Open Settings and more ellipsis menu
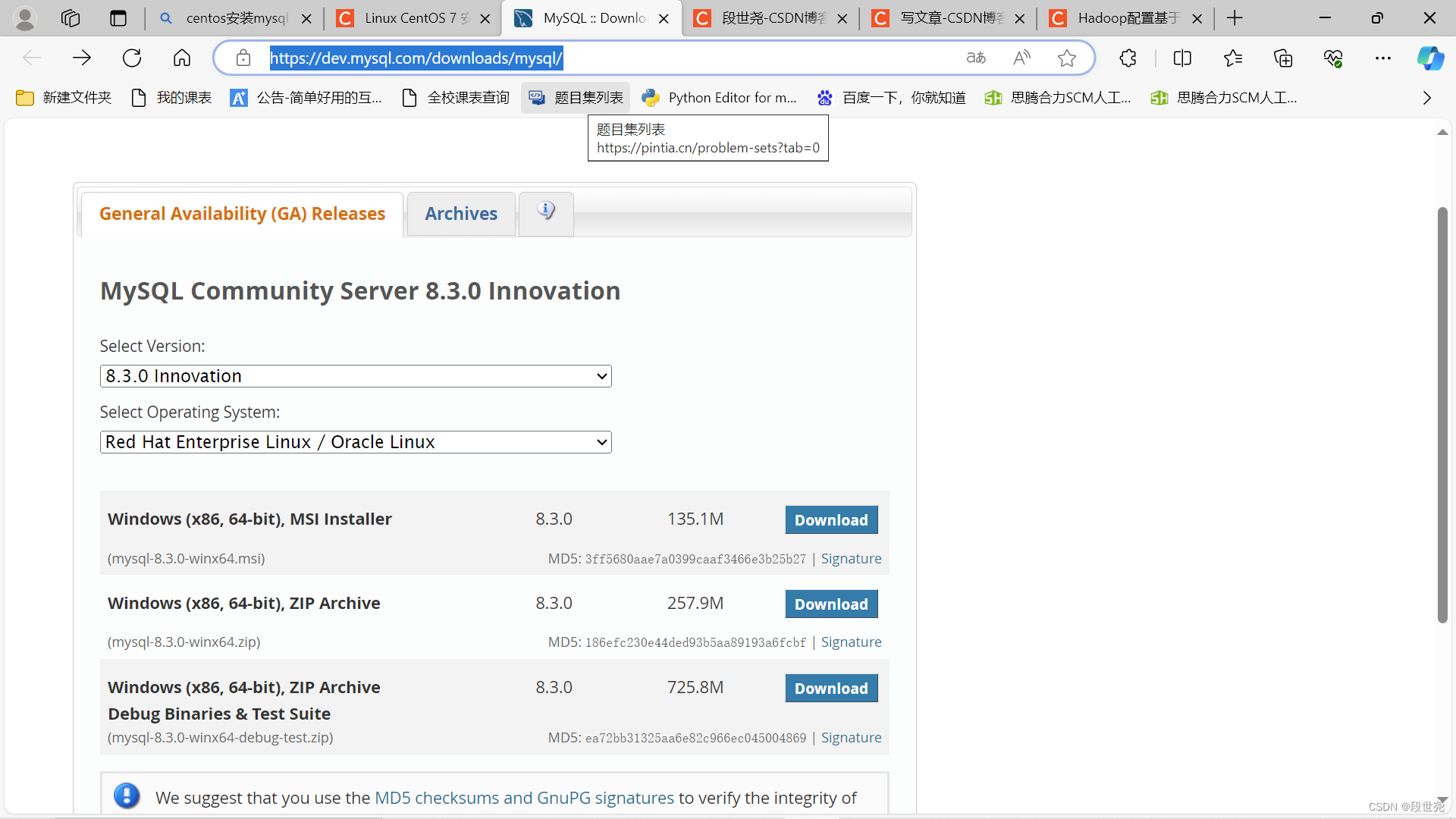The image size is (1456, 819). pos(1383,58)
